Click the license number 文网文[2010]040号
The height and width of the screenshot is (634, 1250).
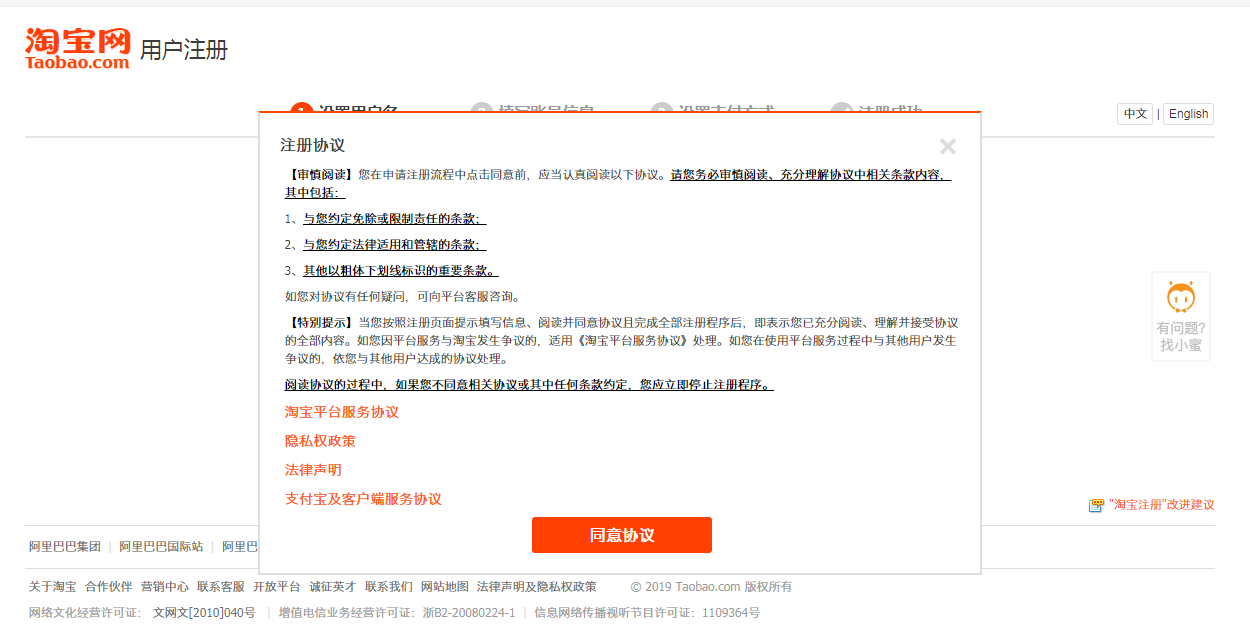(204, 613)
